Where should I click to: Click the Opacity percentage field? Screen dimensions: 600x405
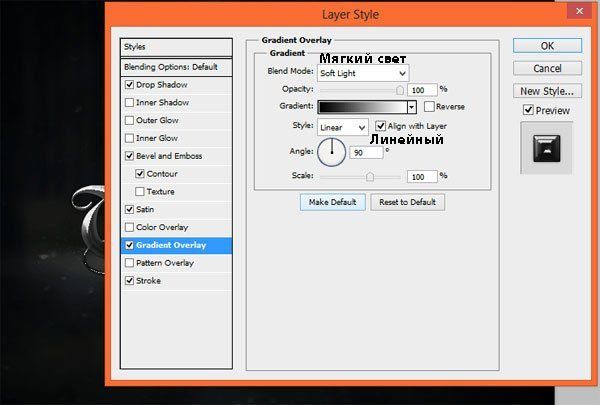[x=422, y=90]
